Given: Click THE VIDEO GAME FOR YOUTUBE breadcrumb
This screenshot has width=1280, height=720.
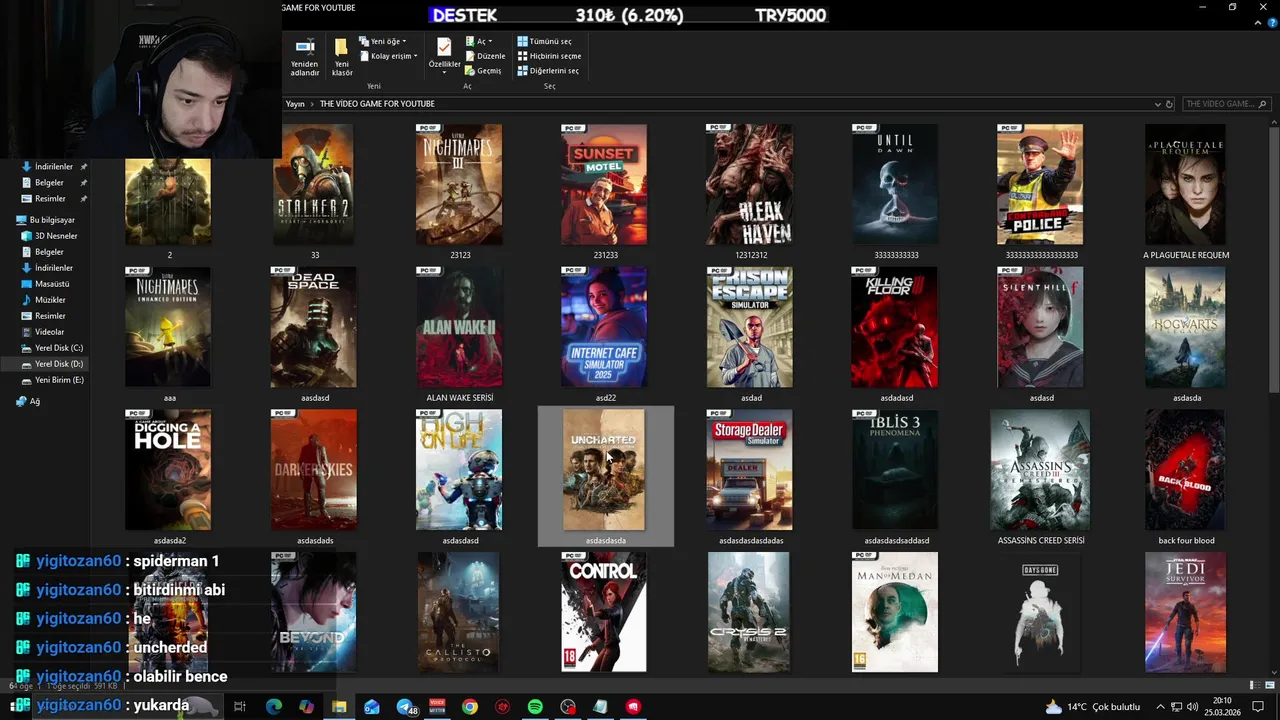Looking at the screenshot, I should 377,104.
